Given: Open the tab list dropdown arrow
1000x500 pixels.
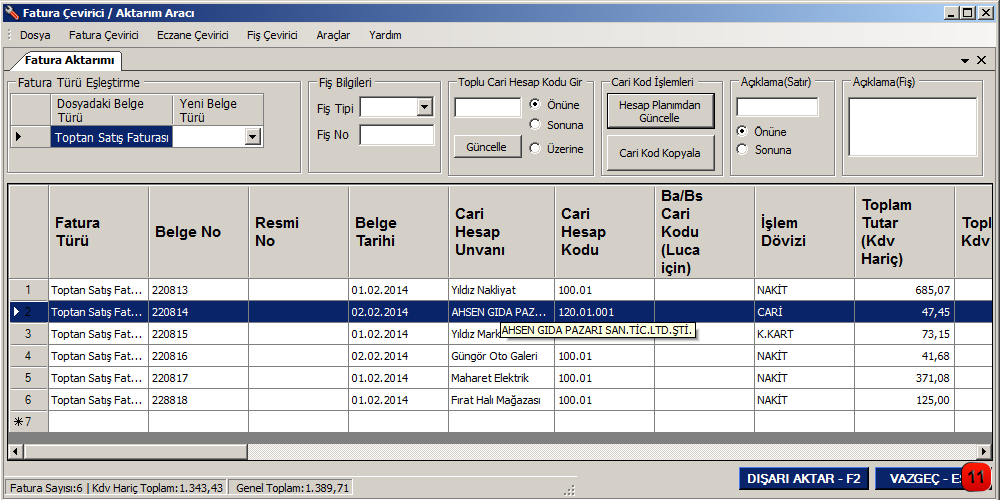Looking at the screenshot, I should pyautogui.click(x=966, y=61).
